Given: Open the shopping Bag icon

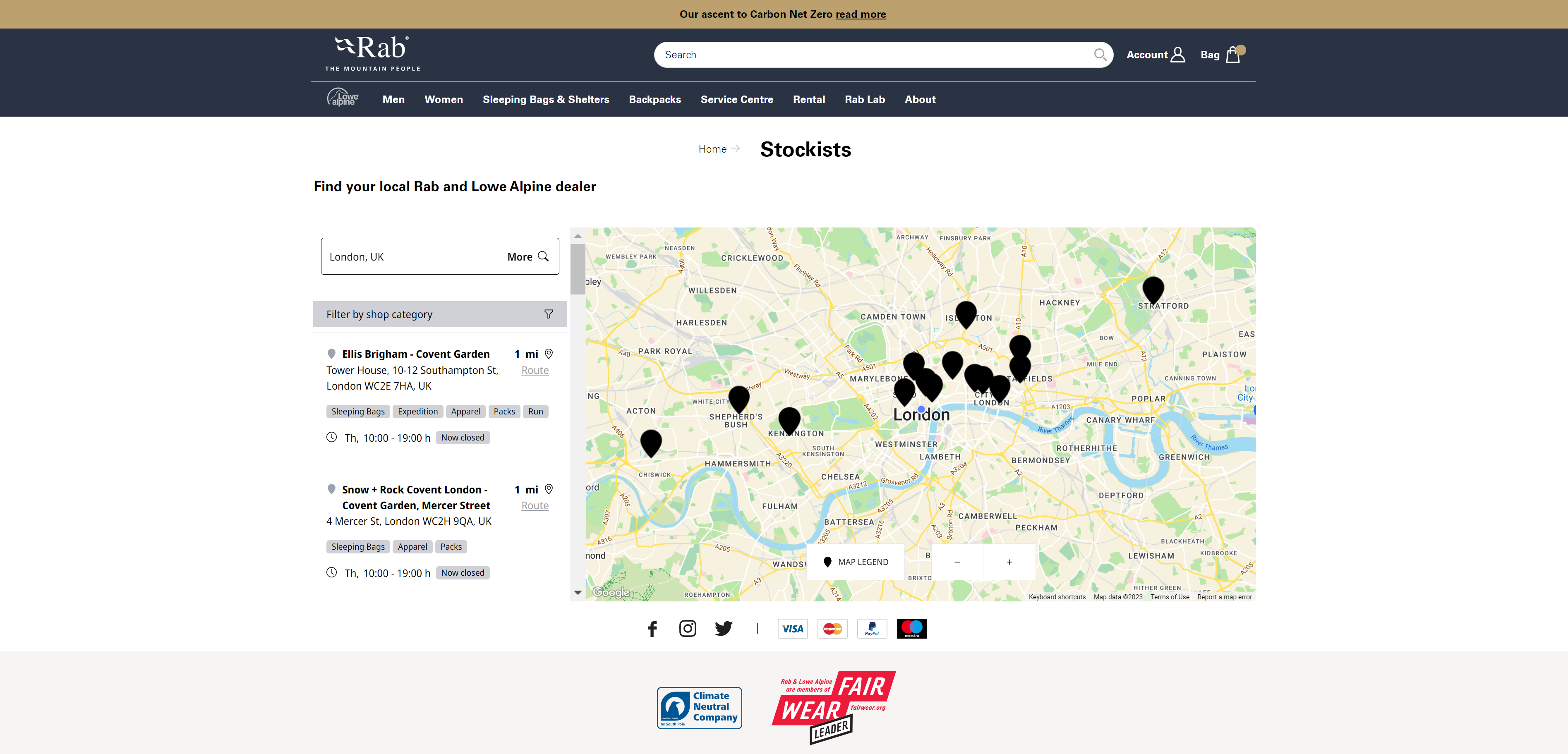Looking at the screenshot, I should 1235,54.
